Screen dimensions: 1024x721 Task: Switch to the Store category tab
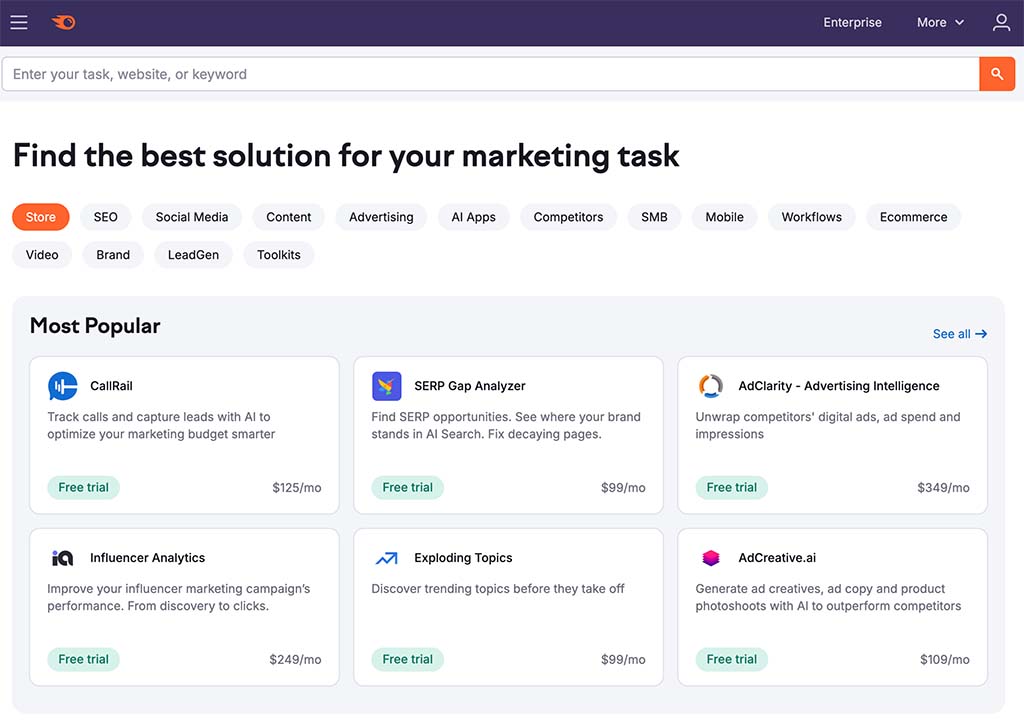40,217
